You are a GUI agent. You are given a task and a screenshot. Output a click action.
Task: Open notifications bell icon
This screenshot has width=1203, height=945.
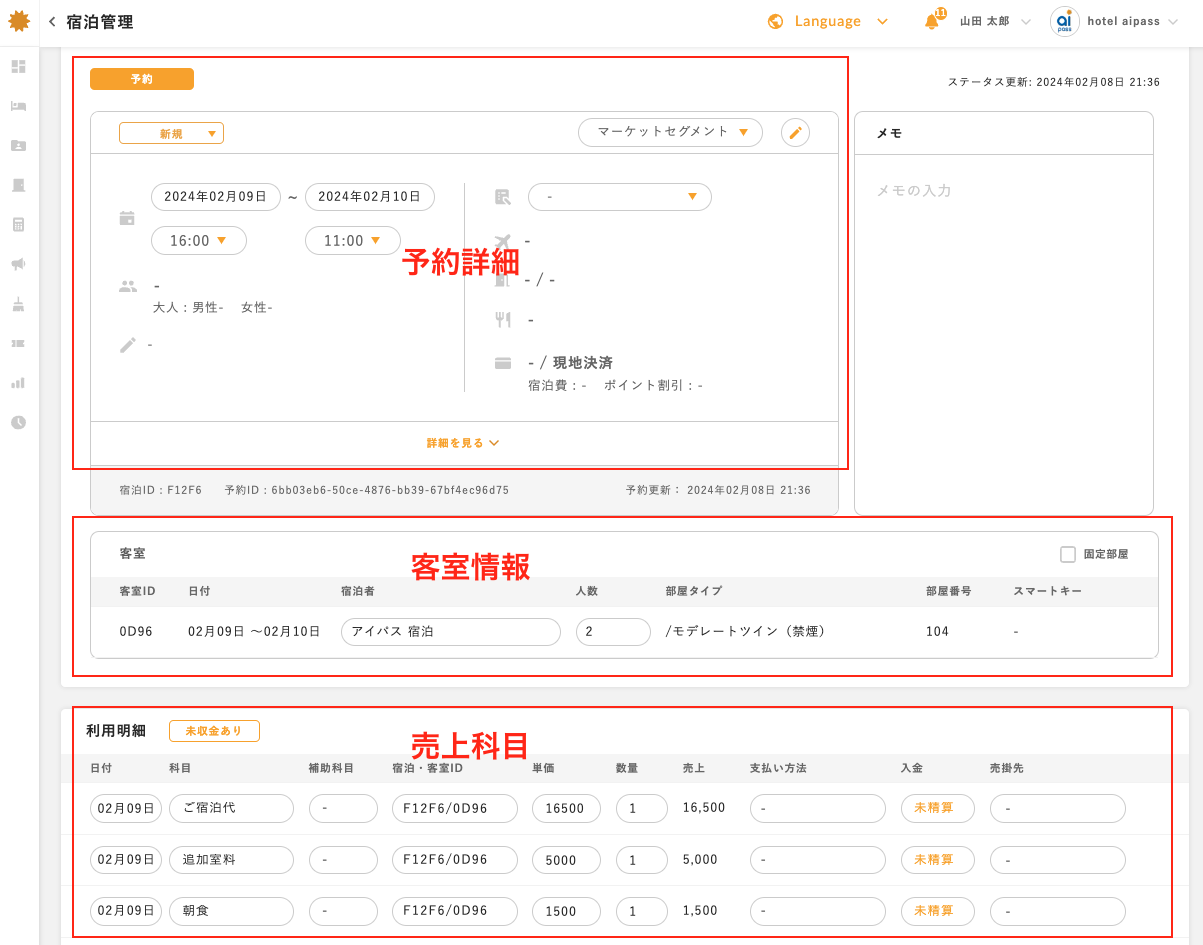(932, 21)
